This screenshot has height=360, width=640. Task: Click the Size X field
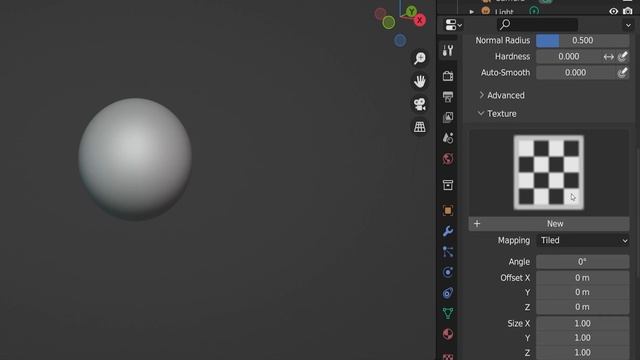(x=582, y=324)
